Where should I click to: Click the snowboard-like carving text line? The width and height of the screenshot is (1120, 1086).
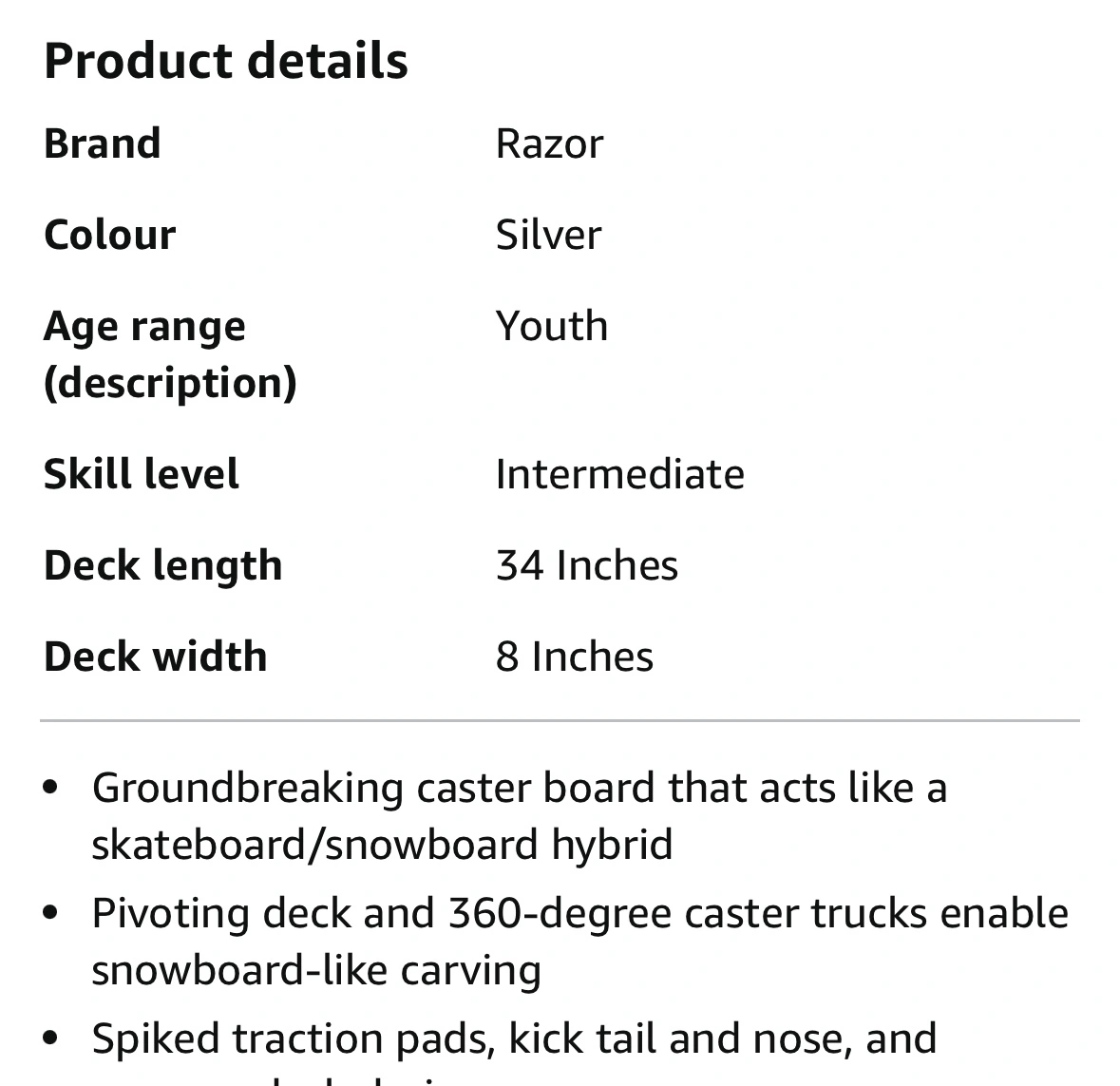point(316,970)
